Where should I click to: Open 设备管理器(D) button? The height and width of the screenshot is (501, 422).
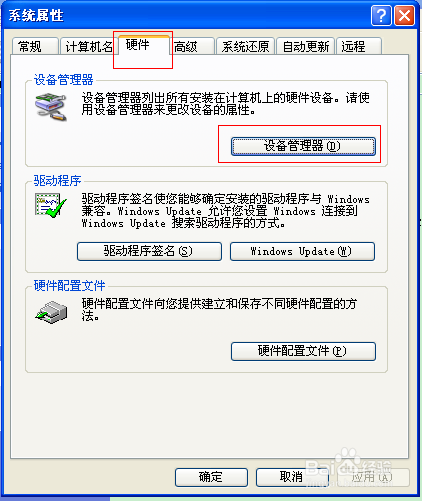tap(303, 146)
